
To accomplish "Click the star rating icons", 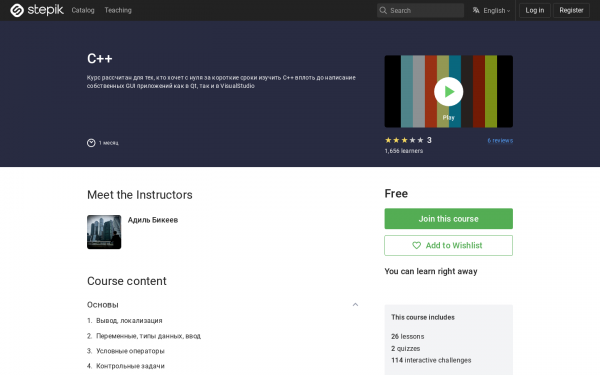I will pyautogui.click(x=404, y=140).
